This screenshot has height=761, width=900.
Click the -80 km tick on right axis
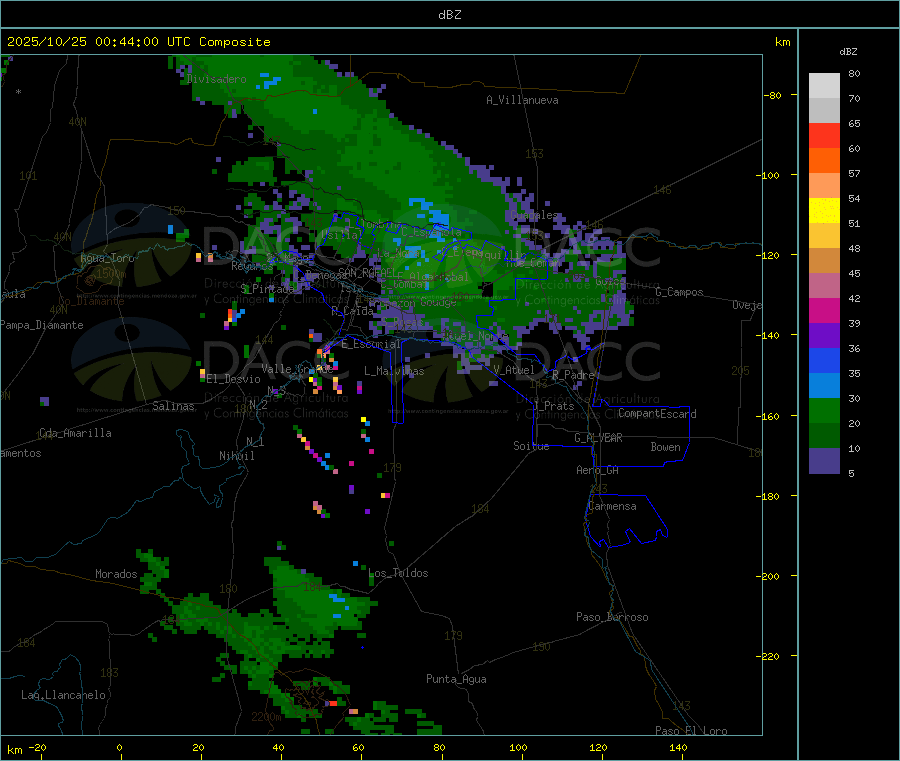[x=773, y=95]
